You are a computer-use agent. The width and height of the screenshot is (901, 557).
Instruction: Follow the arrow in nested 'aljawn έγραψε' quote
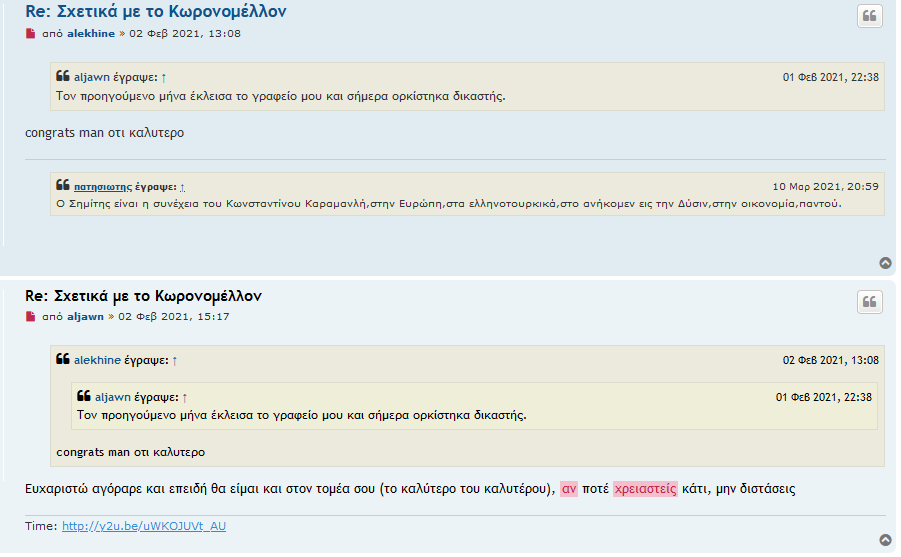point(184,398)
